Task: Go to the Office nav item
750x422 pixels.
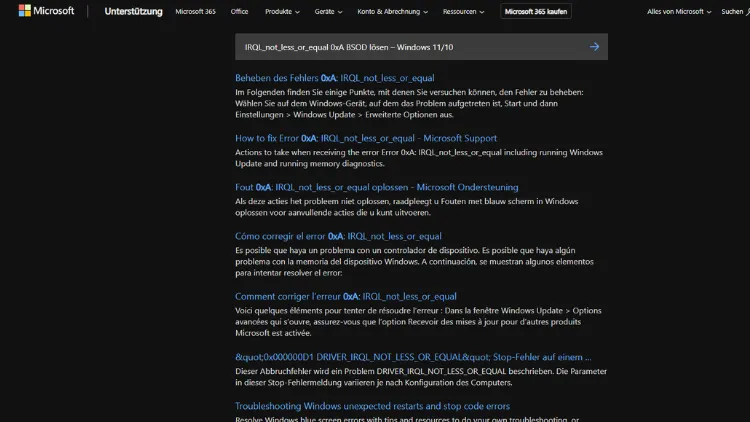Action: [x=239, y=11]
